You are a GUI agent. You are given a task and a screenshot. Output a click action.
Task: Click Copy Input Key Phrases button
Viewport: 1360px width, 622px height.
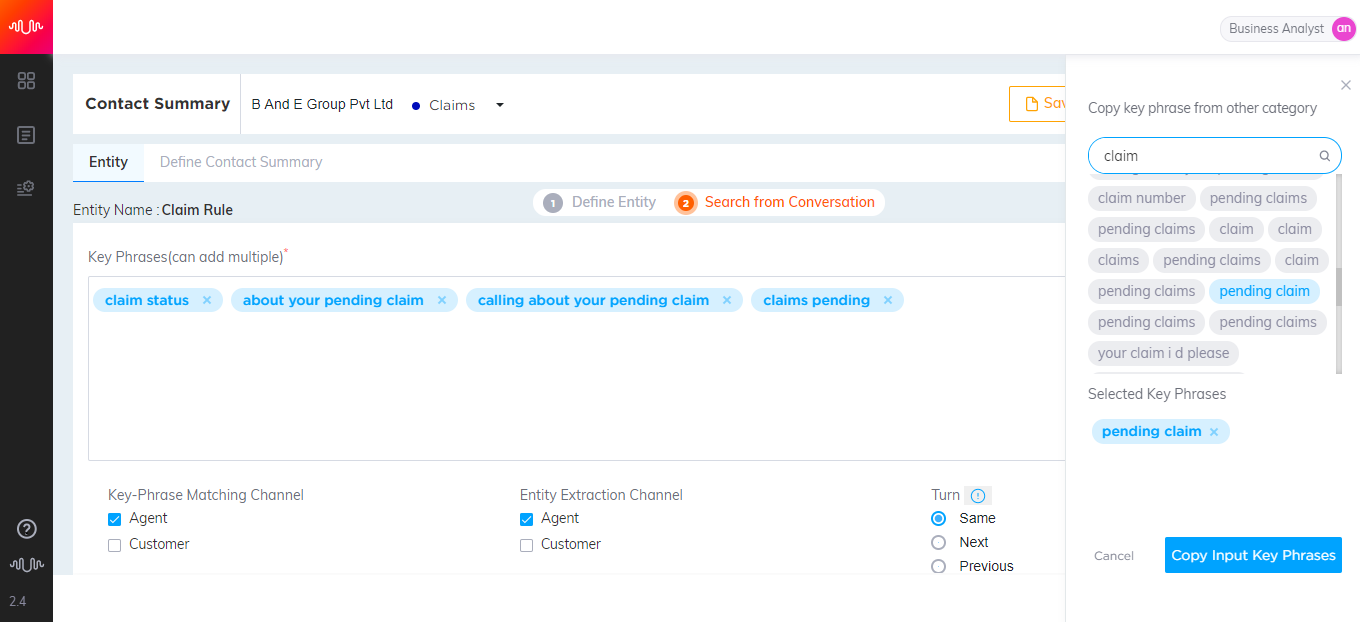(x=1253, y=555)
